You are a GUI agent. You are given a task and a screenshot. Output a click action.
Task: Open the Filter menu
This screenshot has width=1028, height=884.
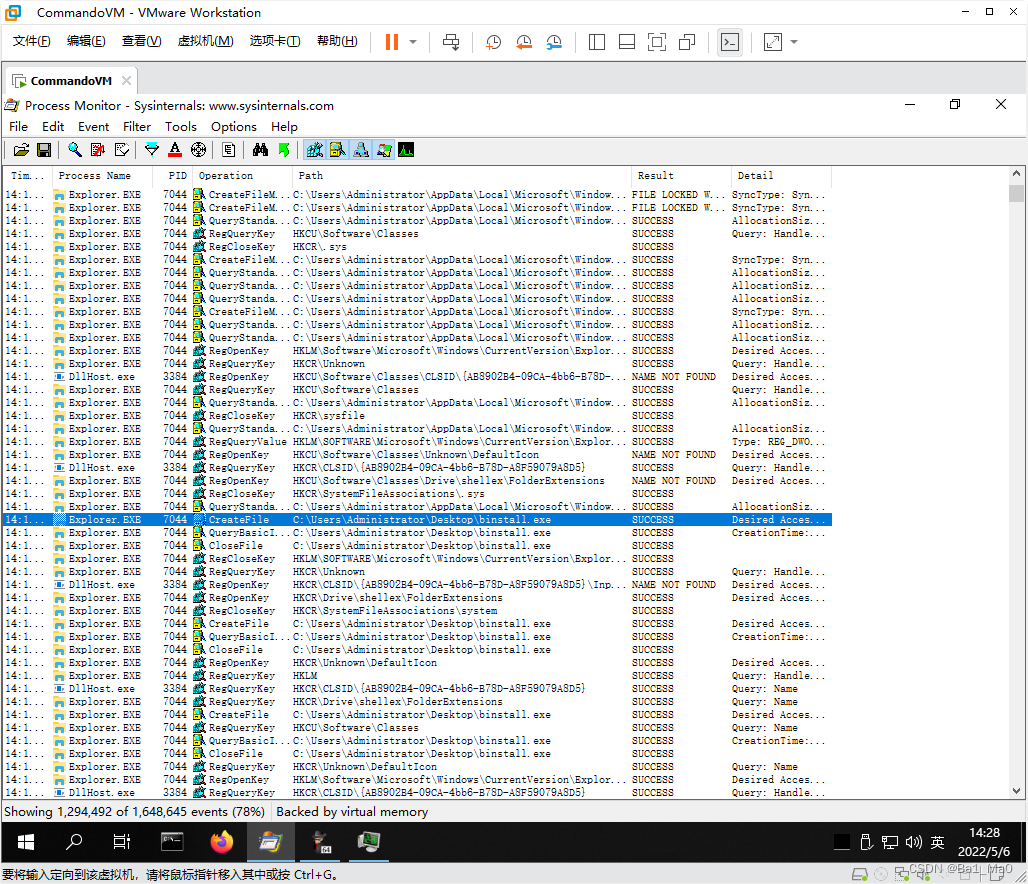pos(136,127)
